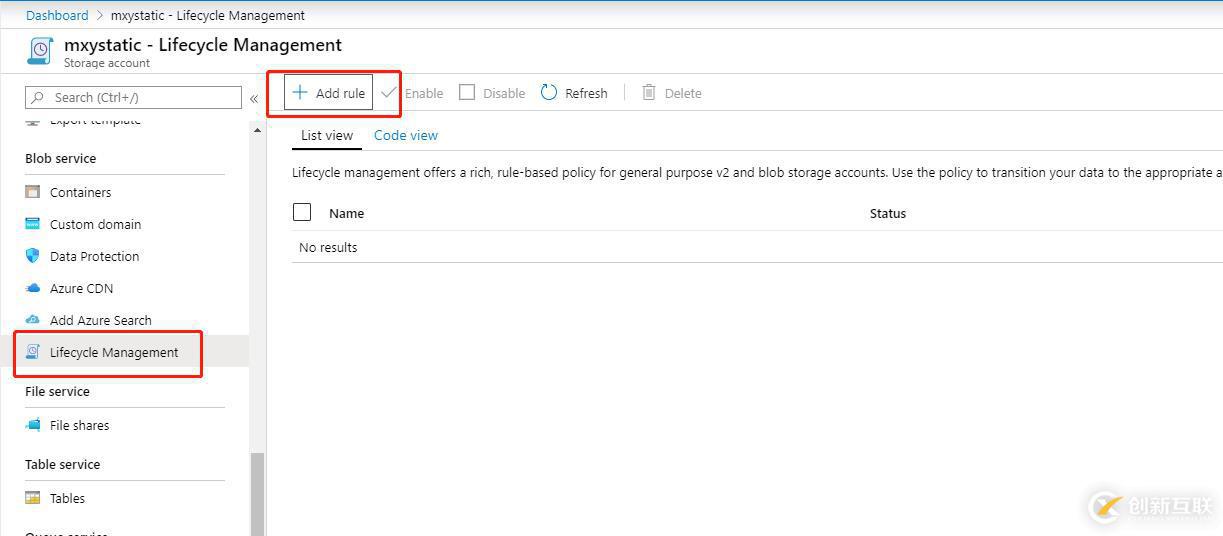This screenshot has height=536, width=1223.
Task: Click the Containers icon in sidebar
Action: pos(33,192)
